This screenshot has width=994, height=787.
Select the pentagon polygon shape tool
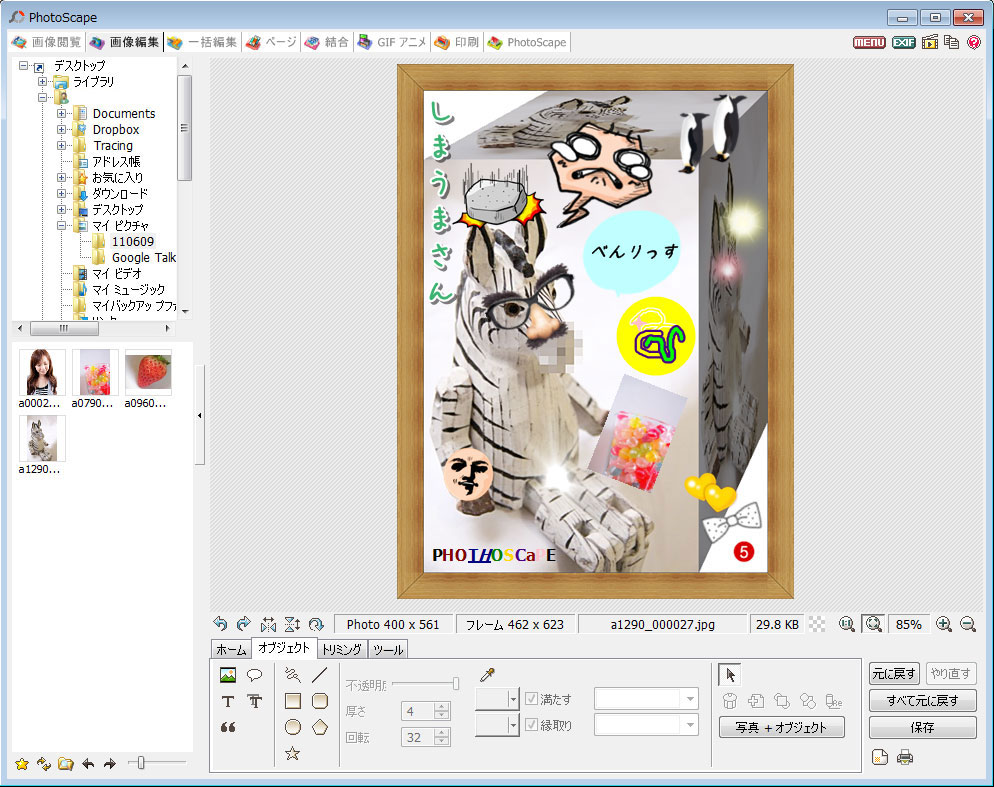click(x=320, y=727)
